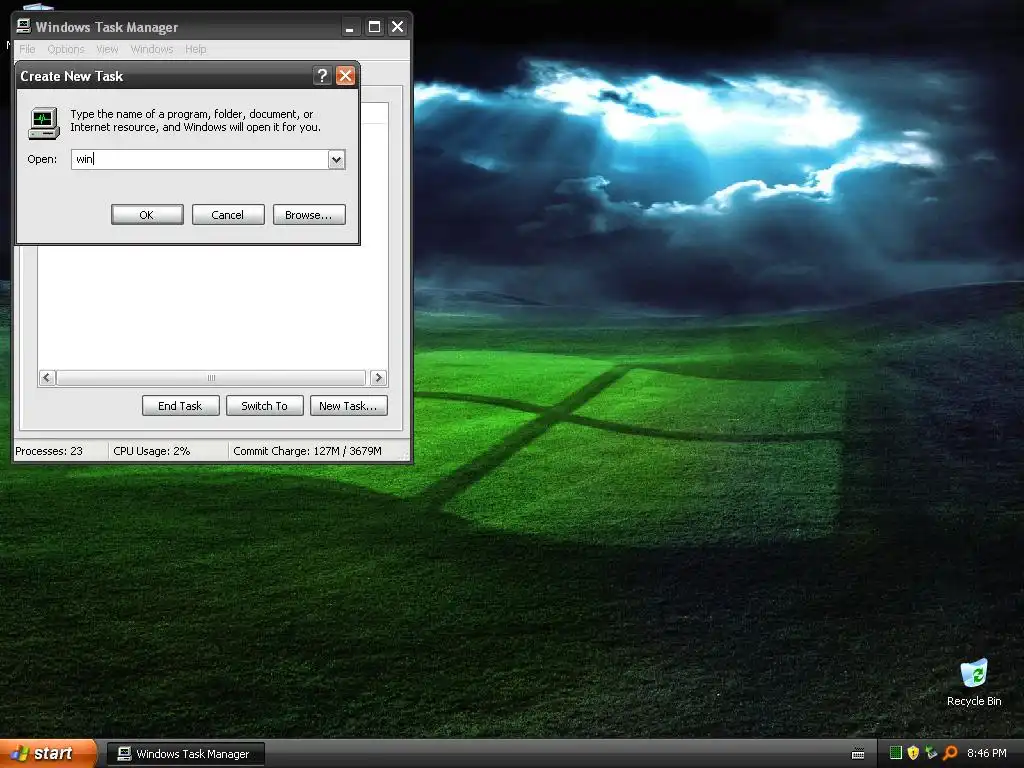1024x768 pixels.
Task: Click End Task in Task Manager
Action: pyautogui.click(x=180, y=406)
